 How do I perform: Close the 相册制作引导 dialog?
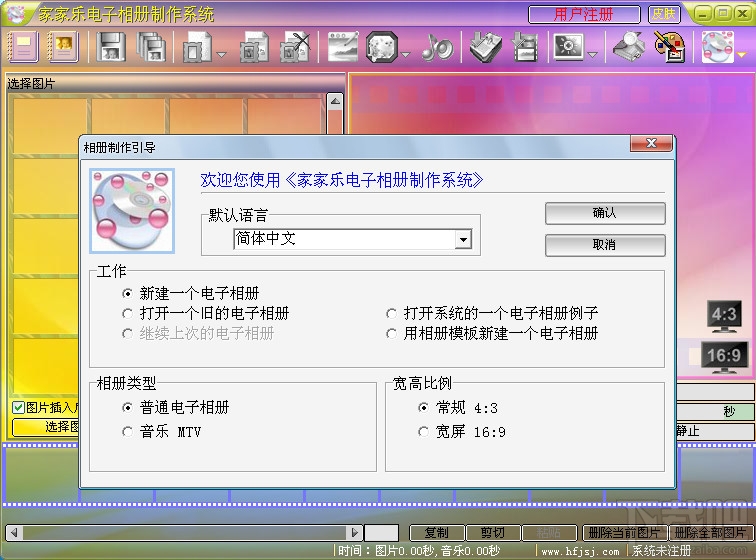click(651, 143)
